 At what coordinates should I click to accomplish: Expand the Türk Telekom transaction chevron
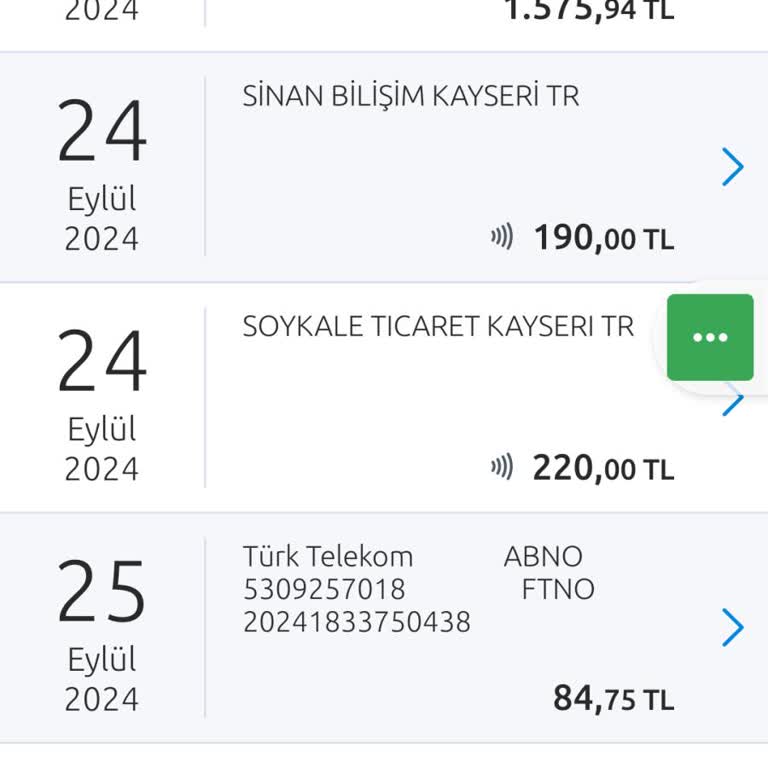tap(733, 627)
